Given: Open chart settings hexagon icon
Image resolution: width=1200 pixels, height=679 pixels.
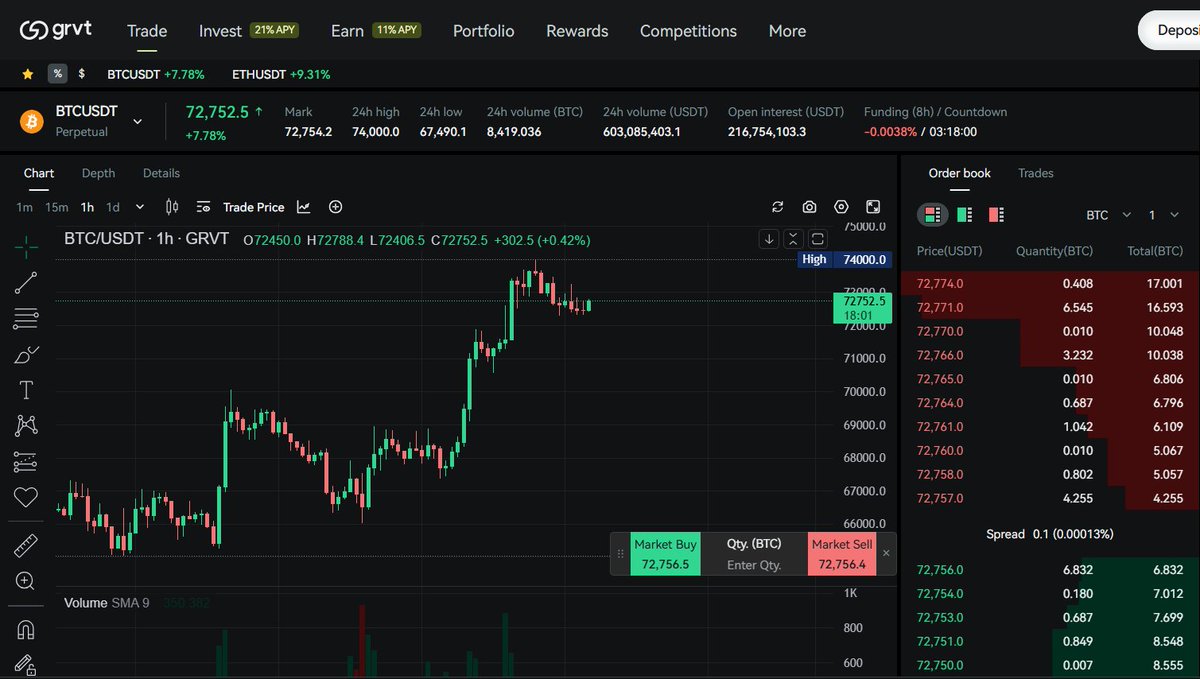Looking at the screenshot, I should 841,207.
